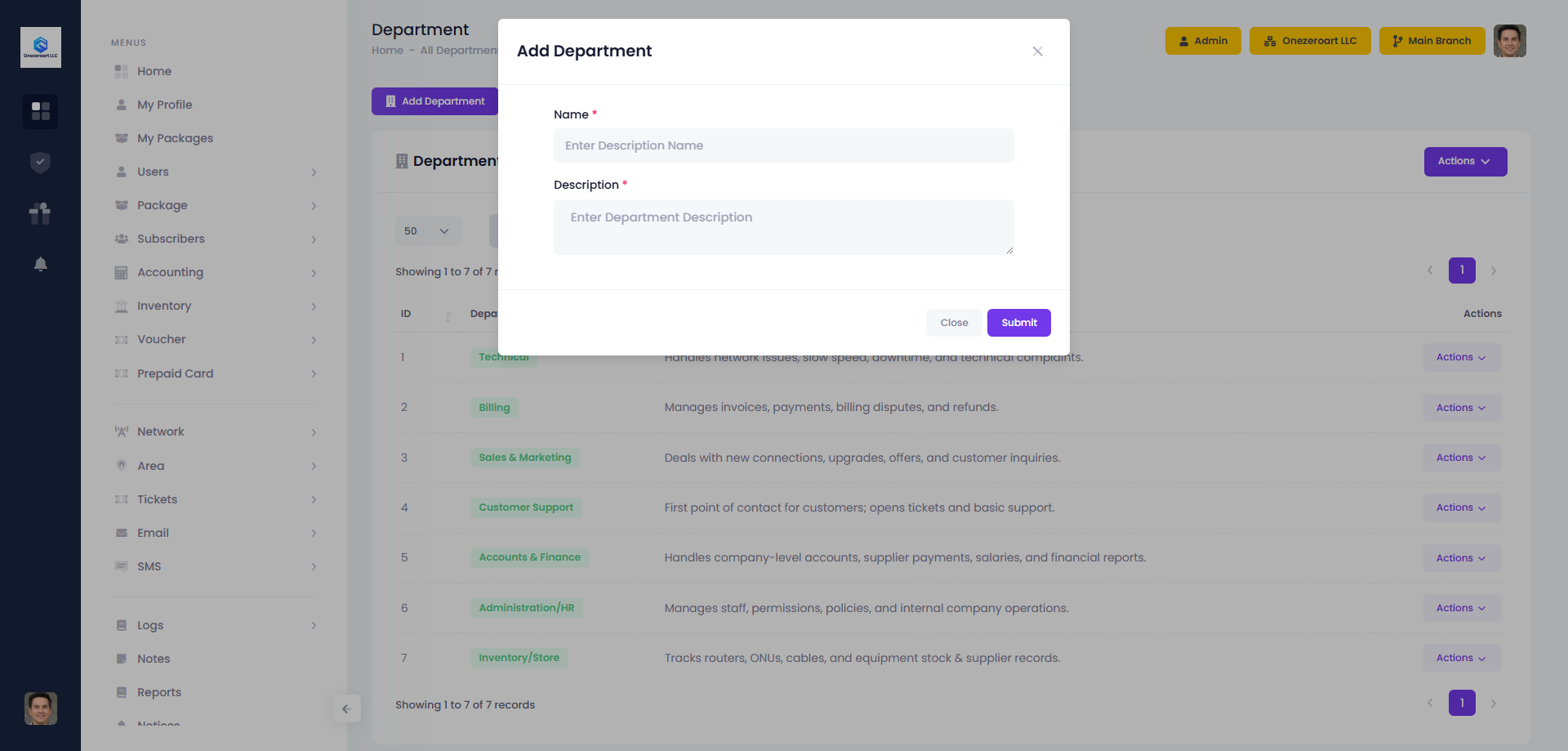The height and width of the screenshot is (751, 1568).
Task: Click the department Name input field
Action: [x=783, y=145]
